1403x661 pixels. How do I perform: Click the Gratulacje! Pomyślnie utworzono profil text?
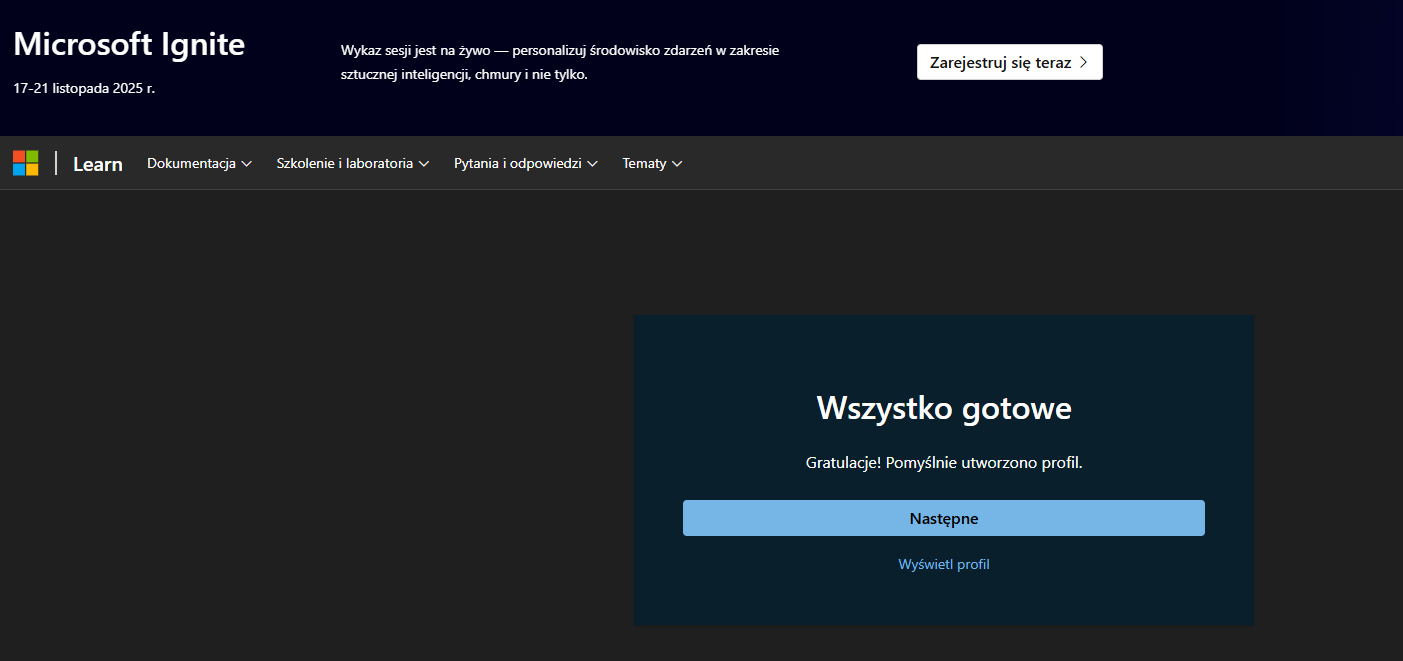[944, 463]
